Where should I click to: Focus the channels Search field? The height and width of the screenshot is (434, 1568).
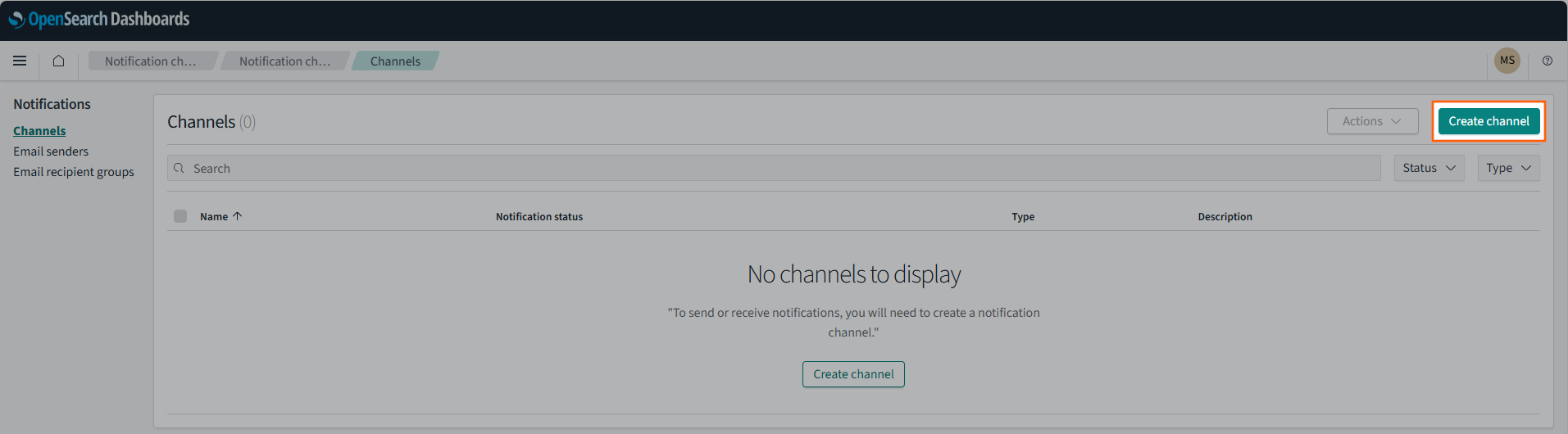point(779,168)
